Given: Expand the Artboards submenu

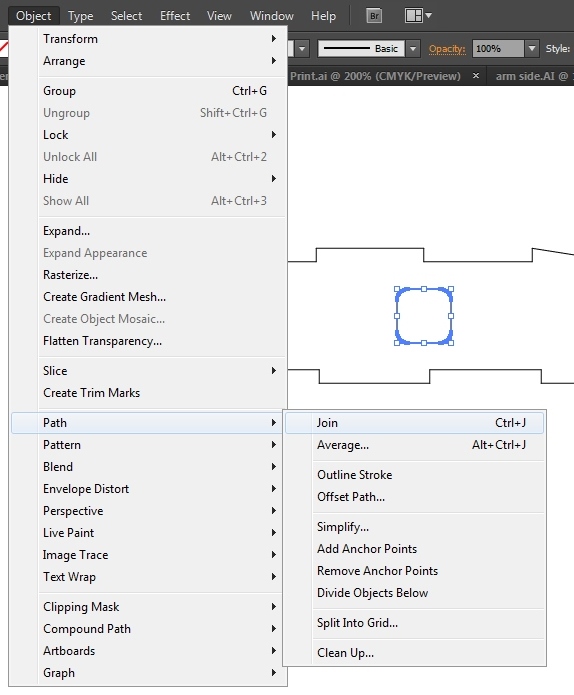Looking at the screenshot, I should click(x=148, y=651).
